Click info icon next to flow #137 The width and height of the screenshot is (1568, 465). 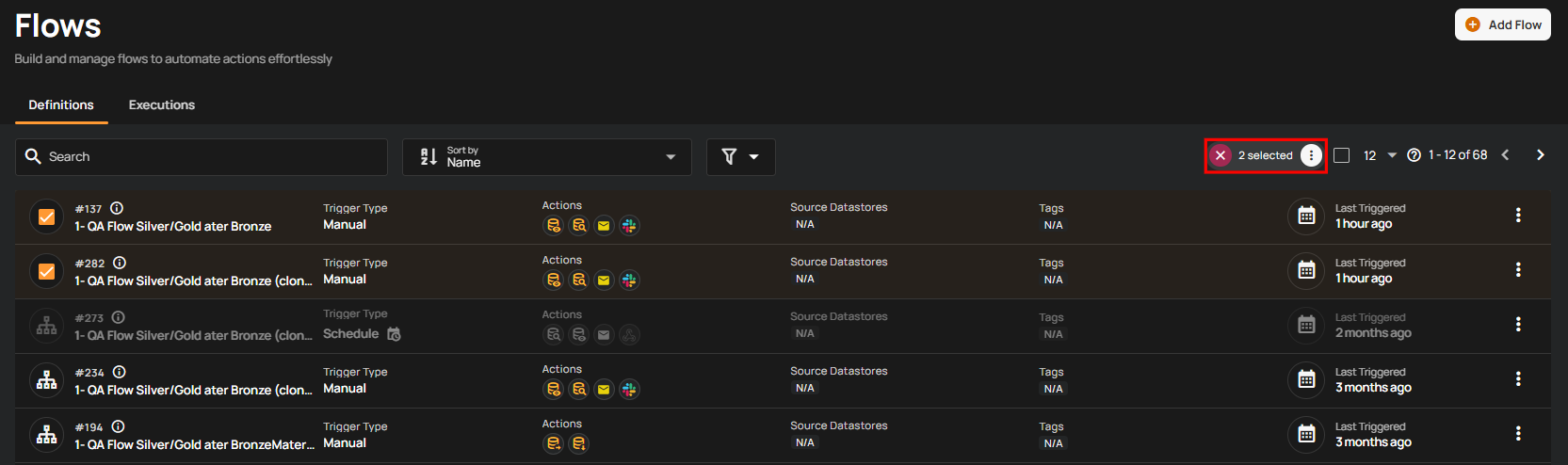pos(117,208)
